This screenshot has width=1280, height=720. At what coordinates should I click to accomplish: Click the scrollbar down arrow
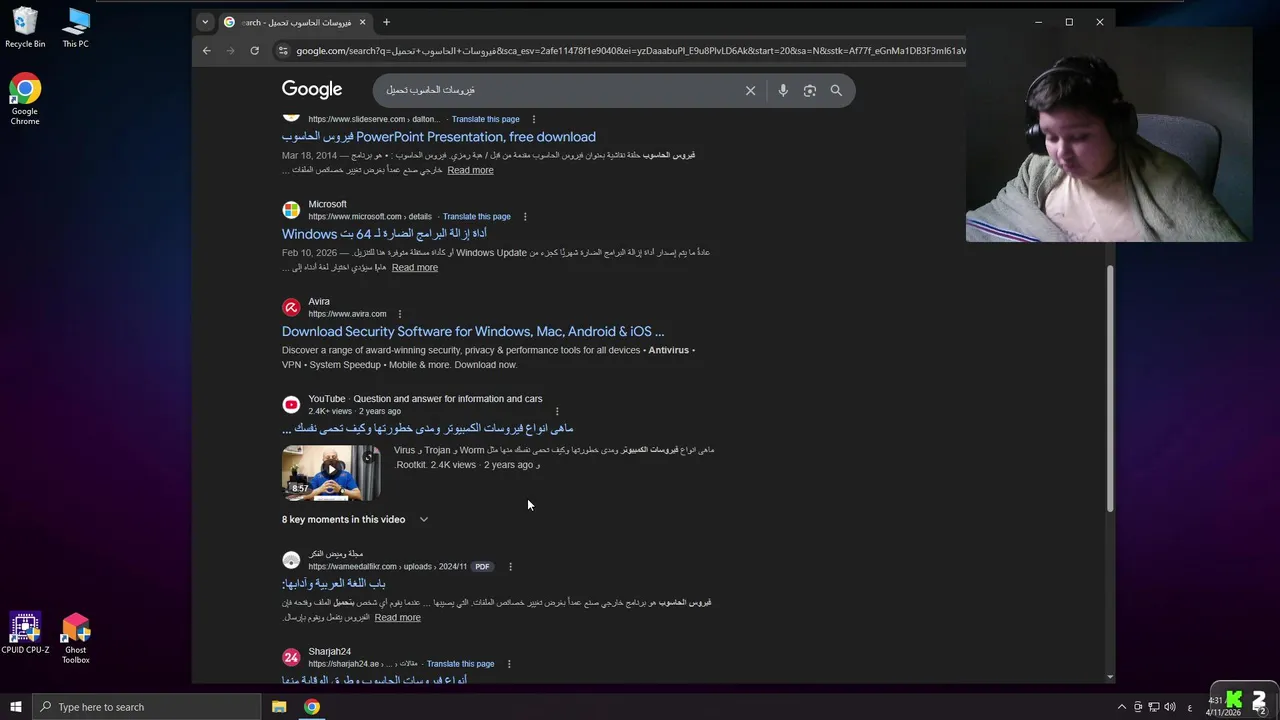pos(1110,677)
